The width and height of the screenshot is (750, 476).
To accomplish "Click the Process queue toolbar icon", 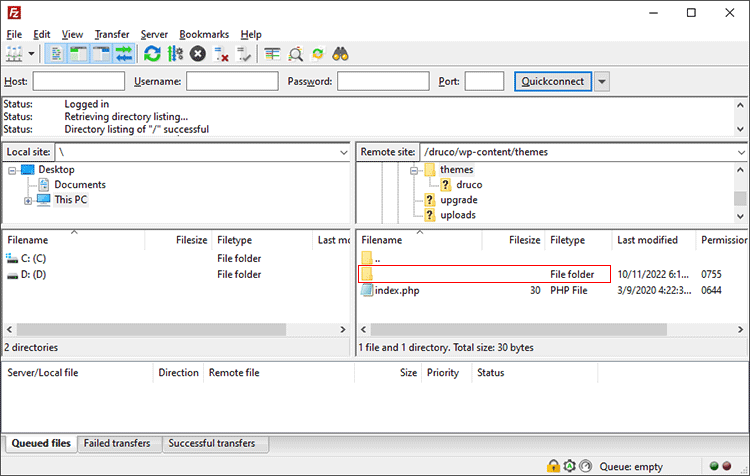I will [175, 54].
